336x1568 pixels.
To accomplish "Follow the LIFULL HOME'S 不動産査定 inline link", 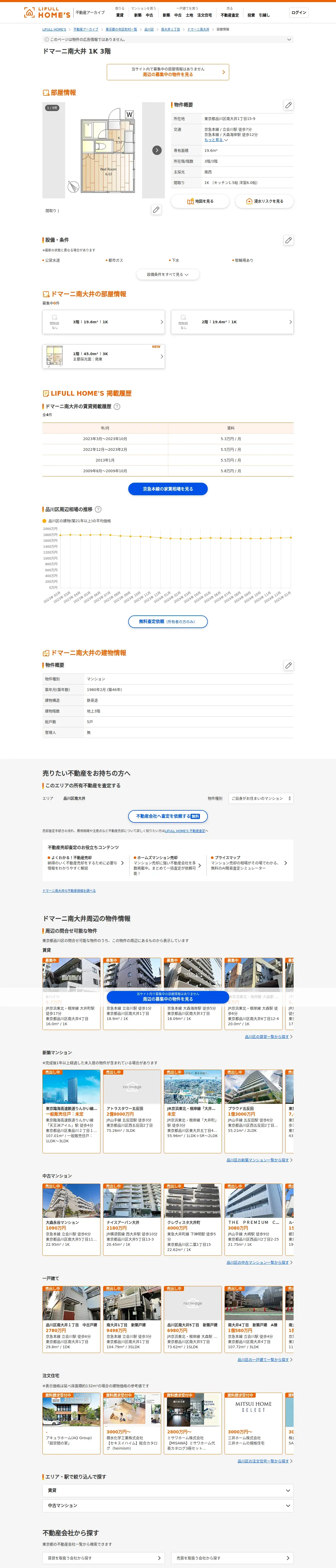I will pyautogui.click(x=185, y=831).
